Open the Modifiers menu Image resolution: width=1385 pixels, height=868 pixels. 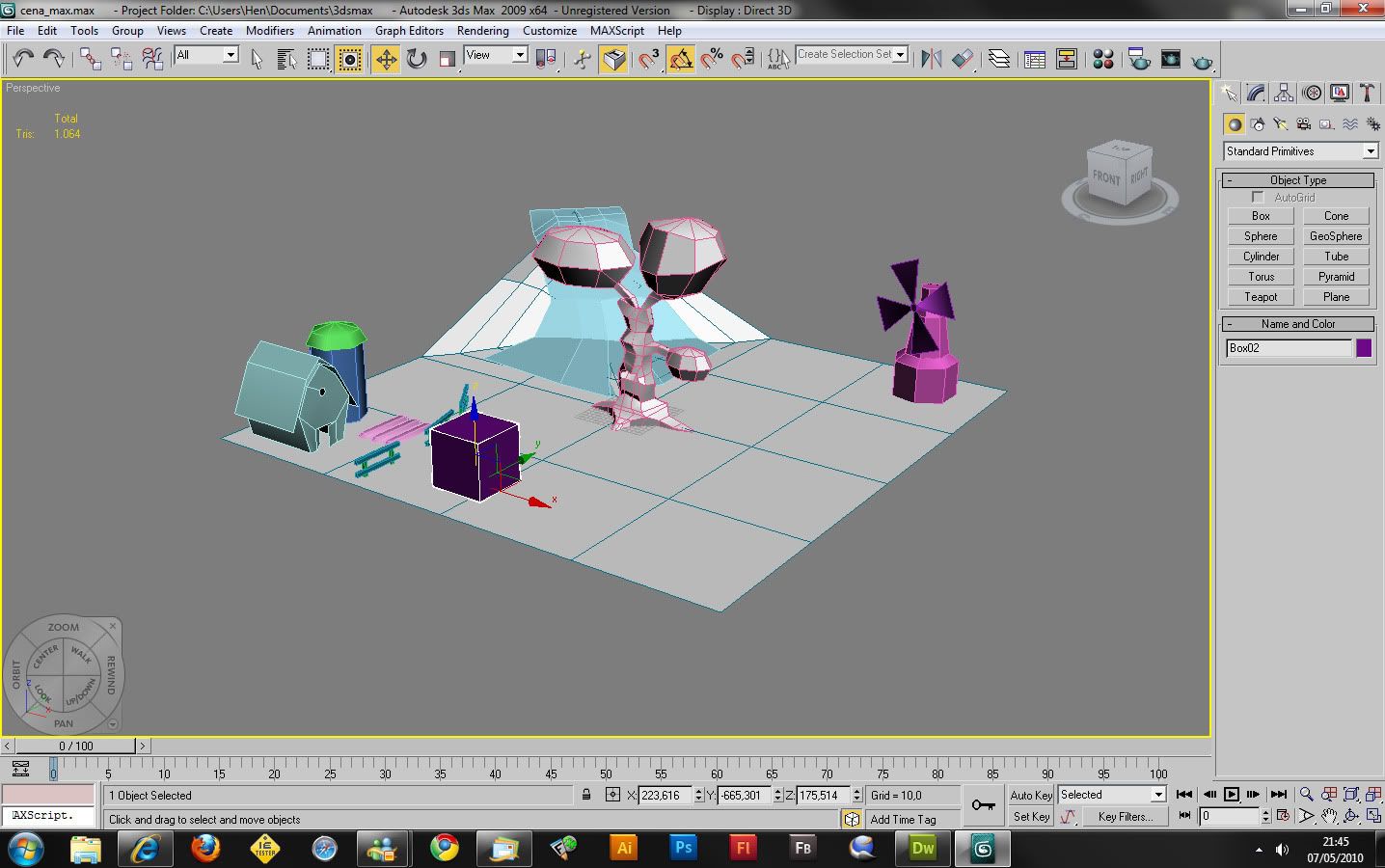click(x=269, y=31)
